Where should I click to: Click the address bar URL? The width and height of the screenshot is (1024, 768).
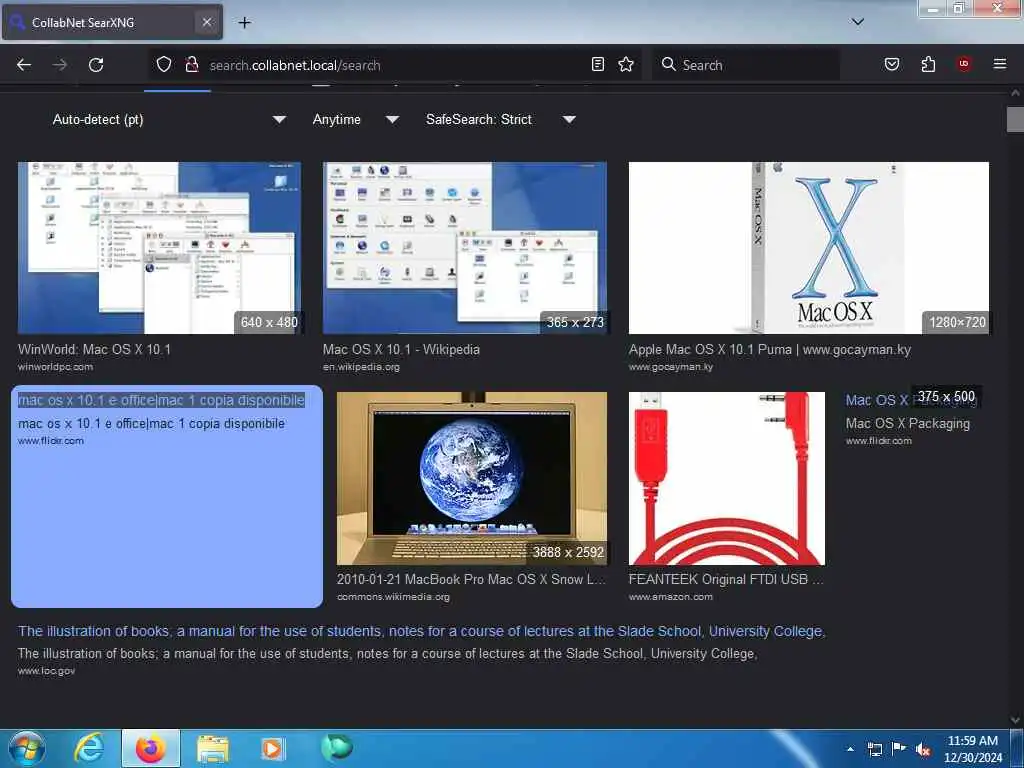[295, 65]
